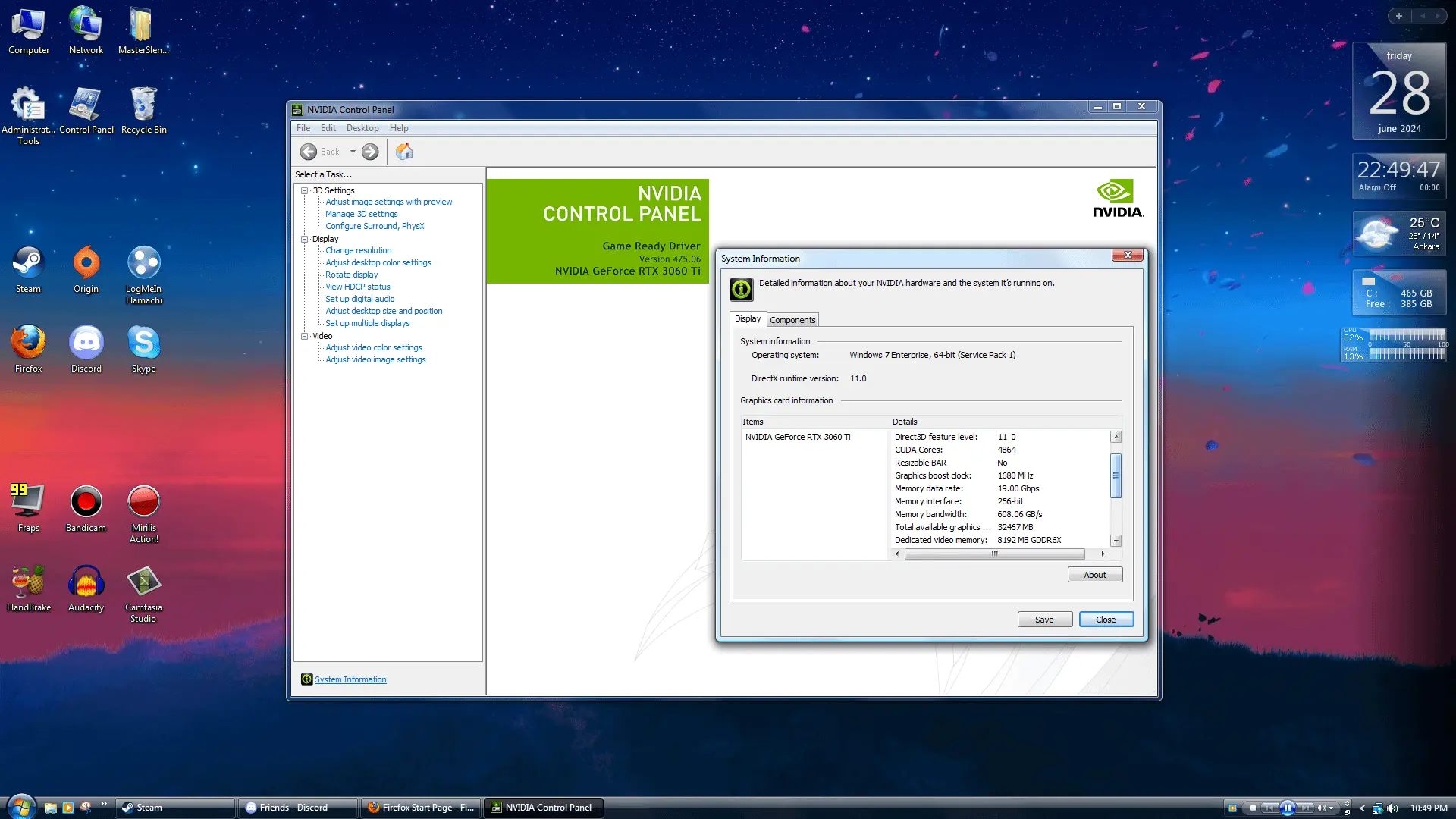
Task: Click the Bandicam desktop icon
Action: (86, 509)
